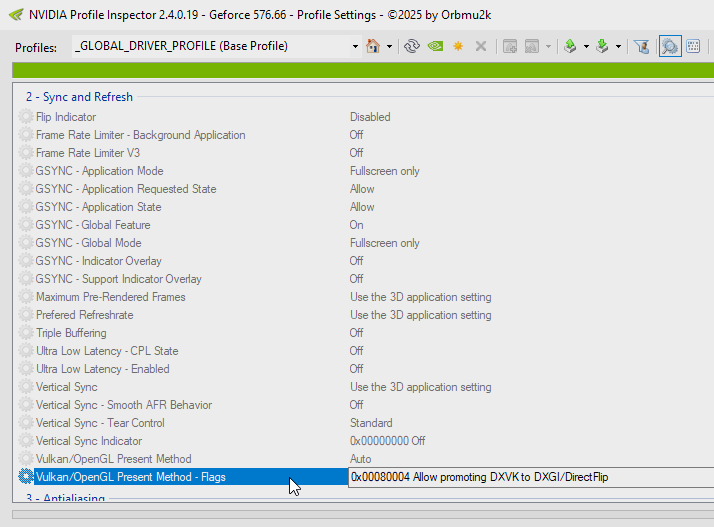
Task: Click the GSYNC - Global Feature 'On' value
Action: point(357,225)
